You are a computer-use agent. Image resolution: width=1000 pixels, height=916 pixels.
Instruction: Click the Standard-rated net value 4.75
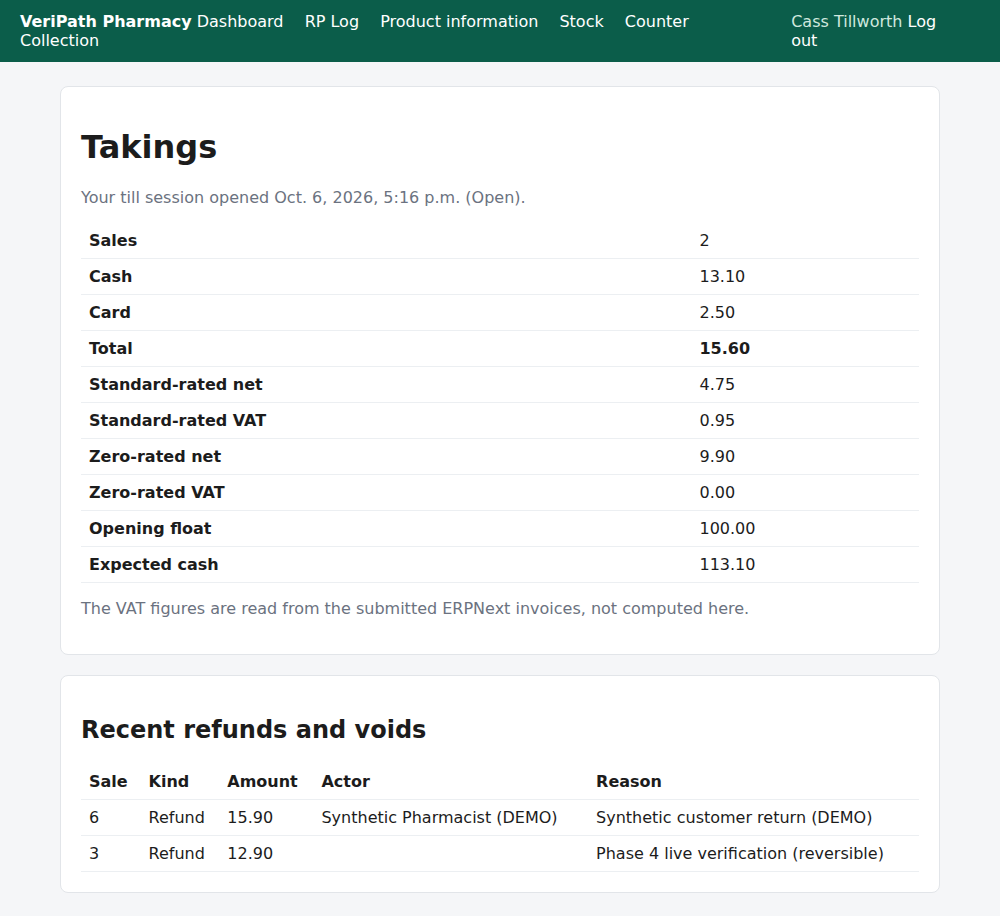pyautogui.click(x=717, y=384)
